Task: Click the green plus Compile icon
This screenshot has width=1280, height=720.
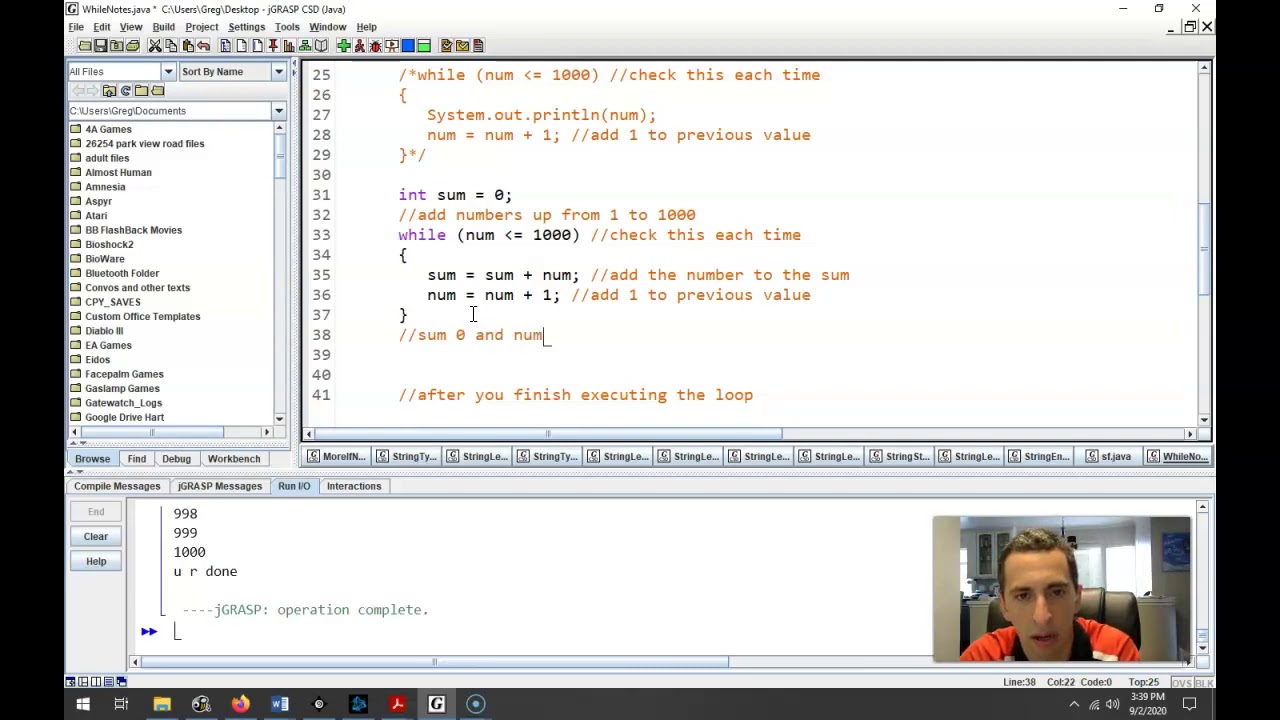Action: pos(344,45)
